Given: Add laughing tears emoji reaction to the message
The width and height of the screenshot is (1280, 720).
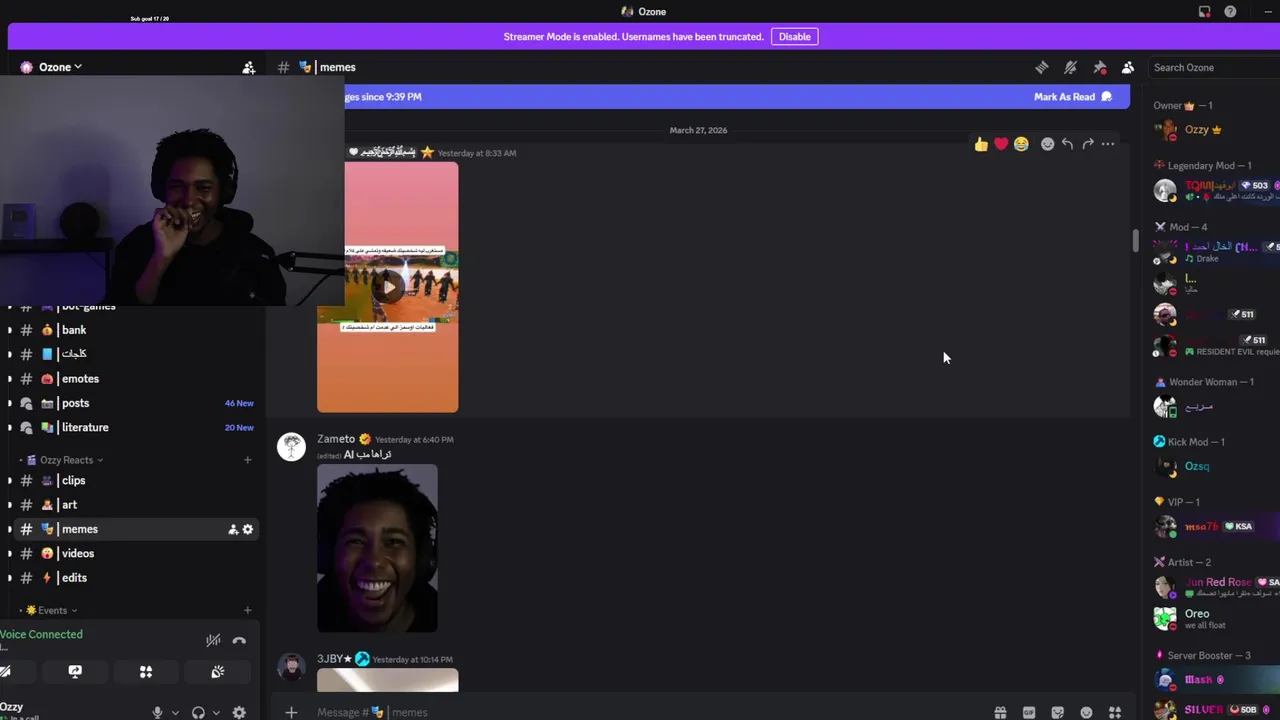Looking at the screenshot, I should click(1021, 144).
